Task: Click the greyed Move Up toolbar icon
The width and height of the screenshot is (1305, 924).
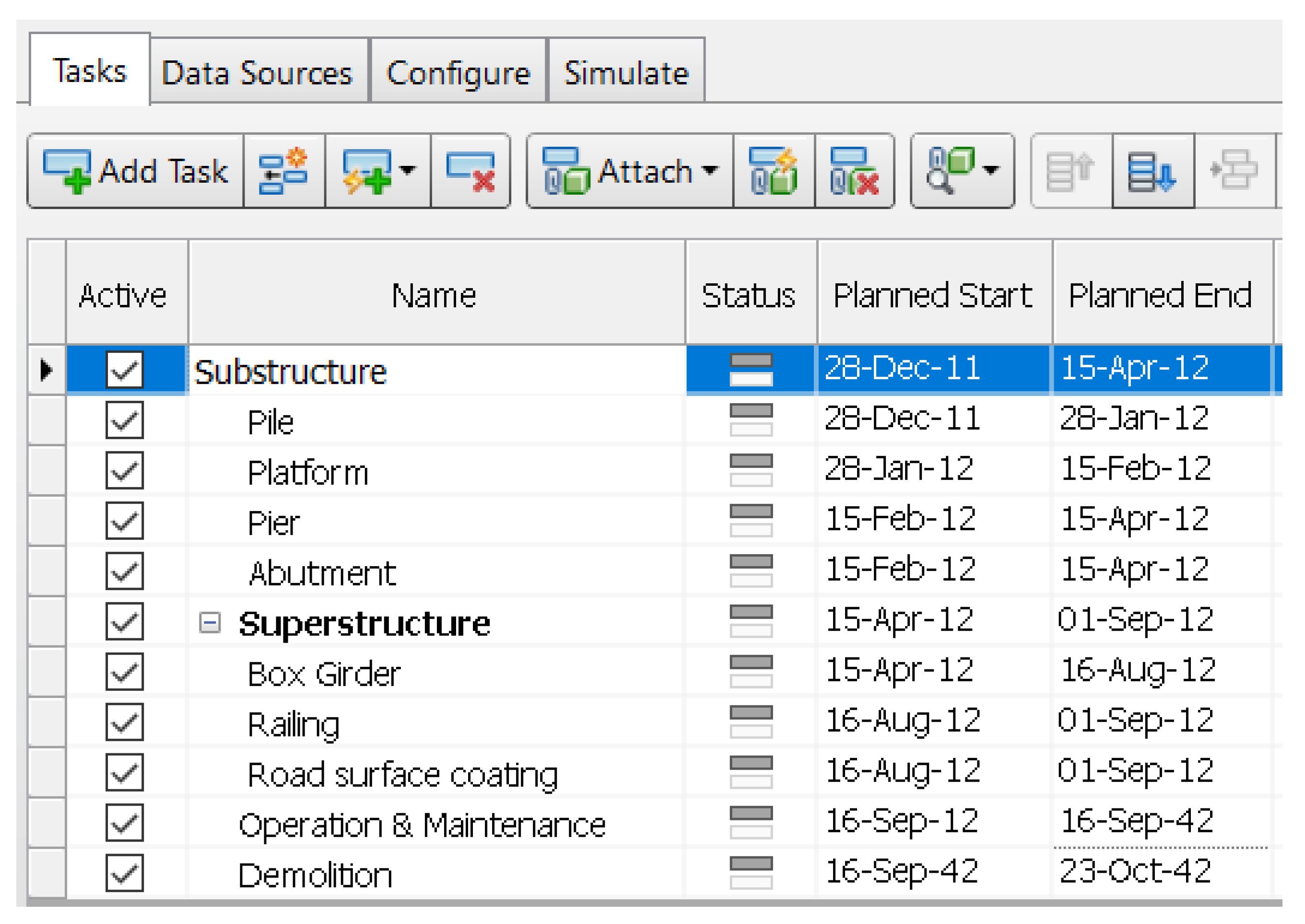Action: pos(1070,171)
